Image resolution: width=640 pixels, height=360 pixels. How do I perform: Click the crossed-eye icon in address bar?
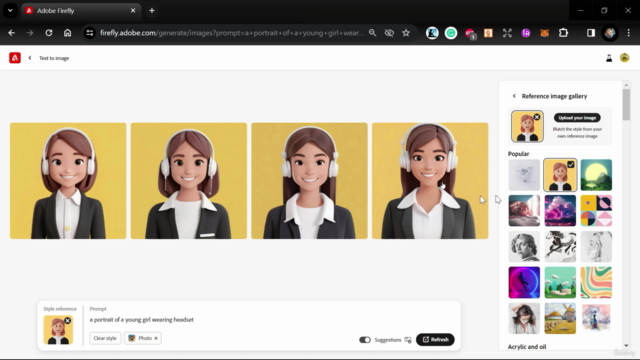(389, 33)
